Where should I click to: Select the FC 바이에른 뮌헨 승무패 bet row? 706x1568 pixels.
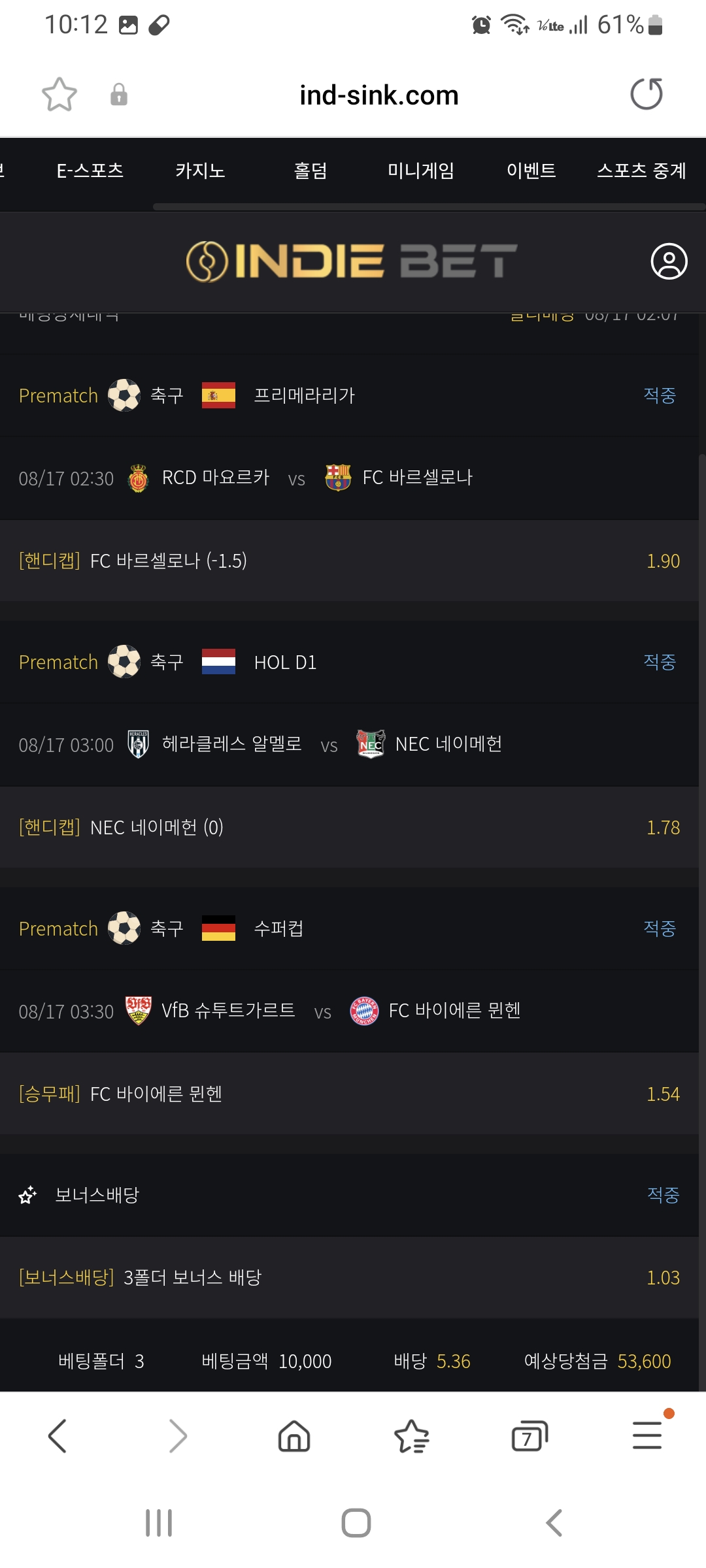(x=349, y=1094)
